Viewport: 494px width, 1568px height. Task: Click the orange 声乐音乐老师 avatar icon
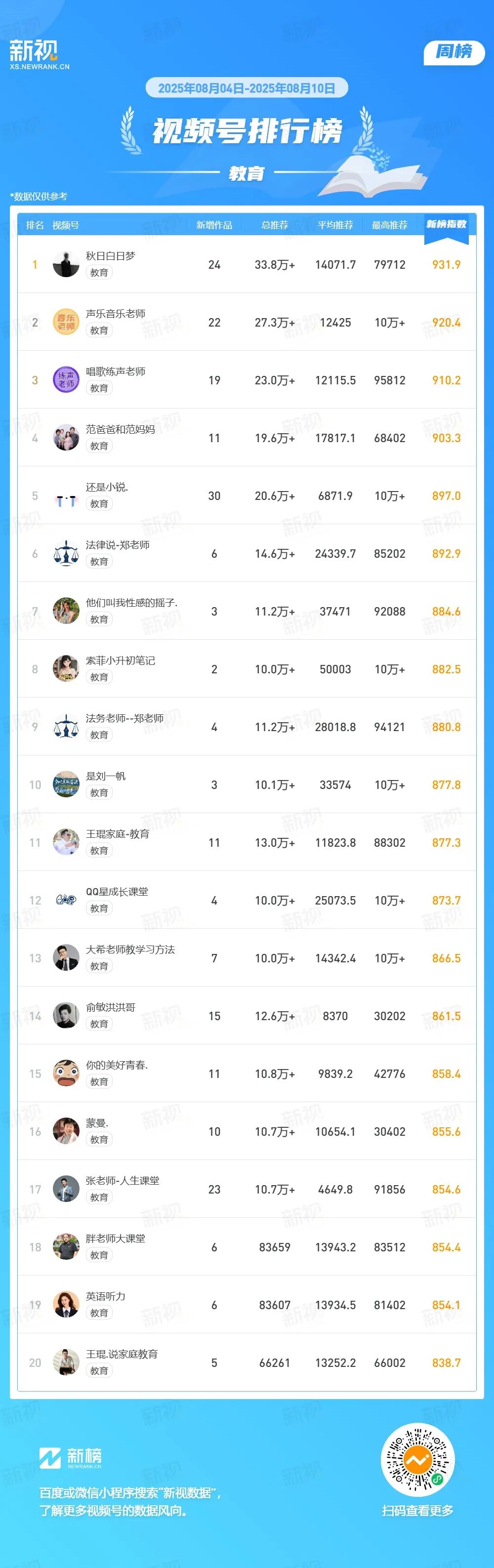coord(66,322)
